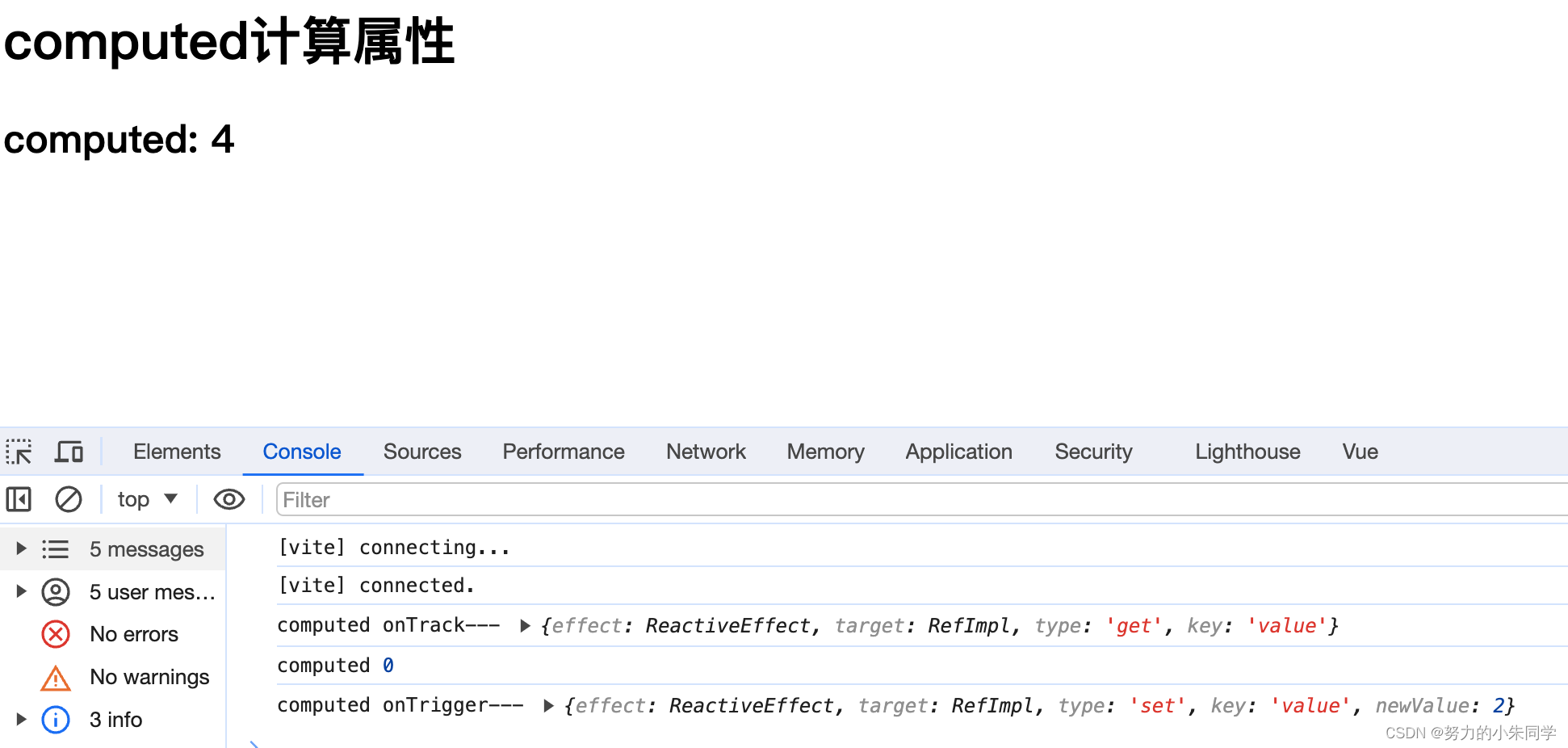This screenshot has height=748, width=1568.
Task: Select the 3 info row
Action: 113,719
